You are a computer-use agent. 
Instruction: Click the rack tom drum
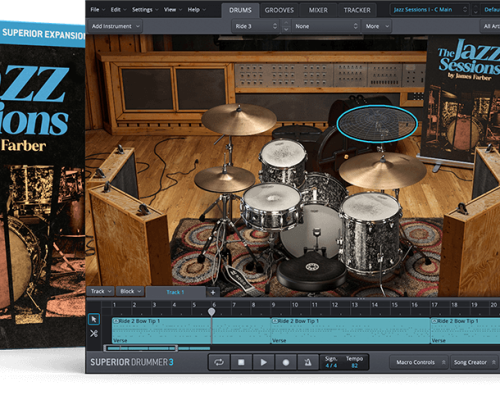(x=283, y=161)
